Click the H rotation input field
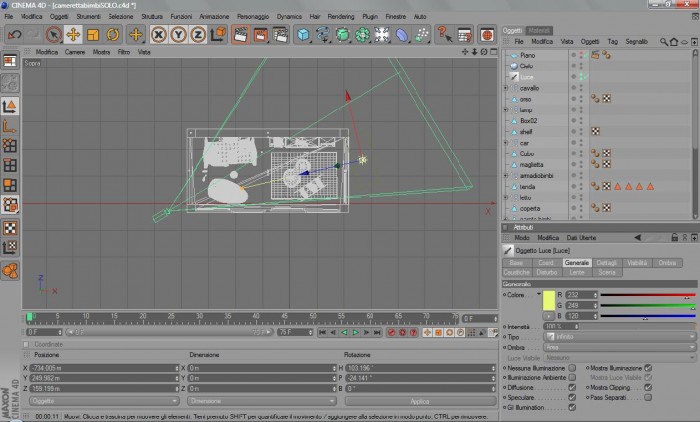The image size is (700, 422). click(x=421, y=368)
